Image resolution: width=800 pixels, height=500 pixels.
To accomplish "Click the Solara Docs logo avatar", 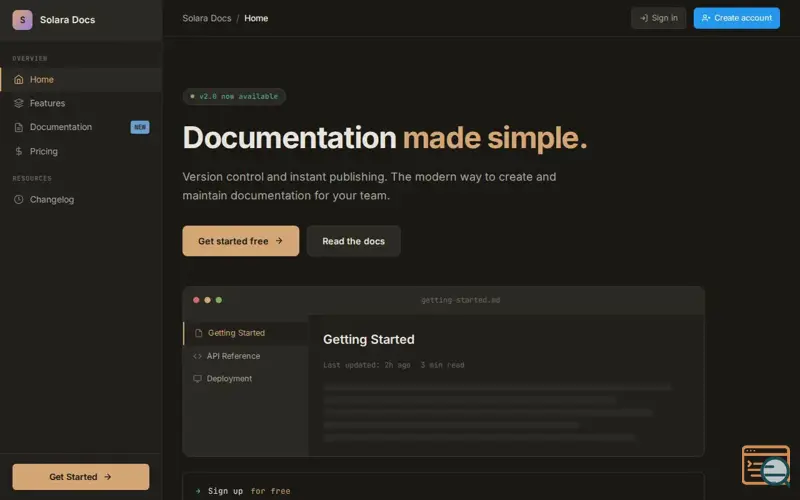I will pyautogui.click(x=22, y=20).
